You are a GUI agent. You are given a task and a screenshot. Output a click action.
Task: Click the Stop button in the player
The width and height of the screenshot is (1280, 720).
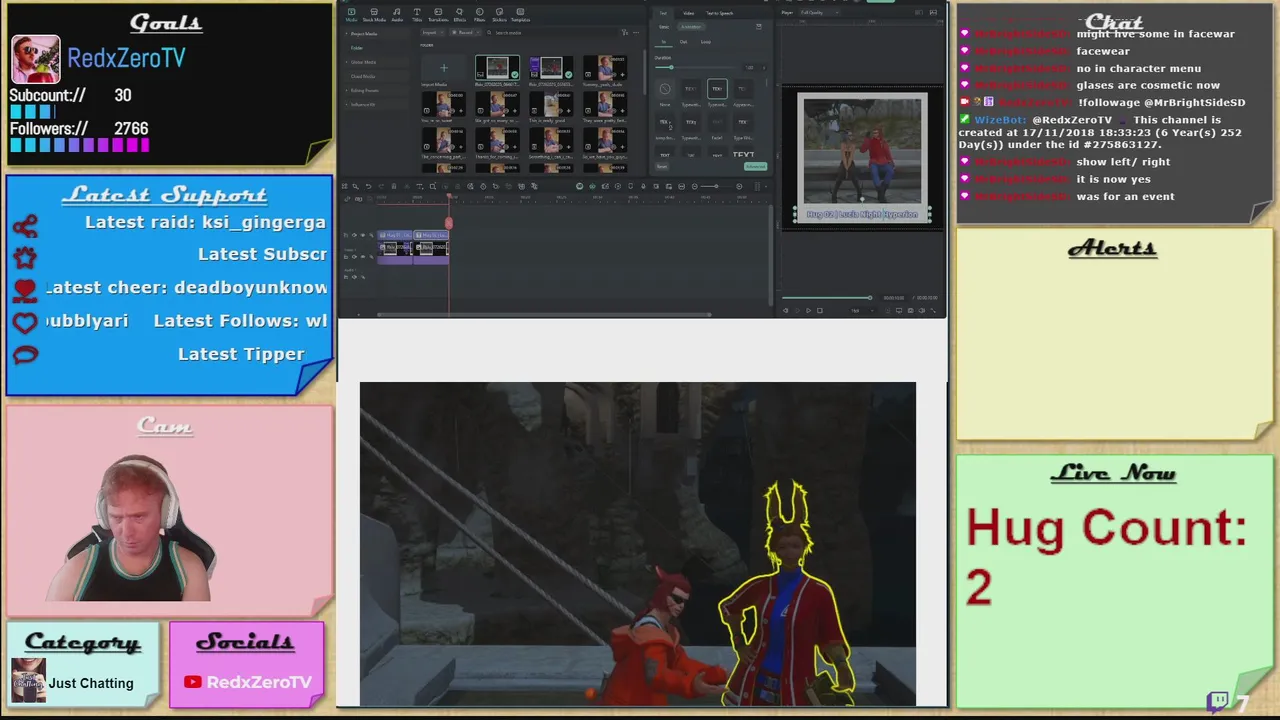click(820, 310)
